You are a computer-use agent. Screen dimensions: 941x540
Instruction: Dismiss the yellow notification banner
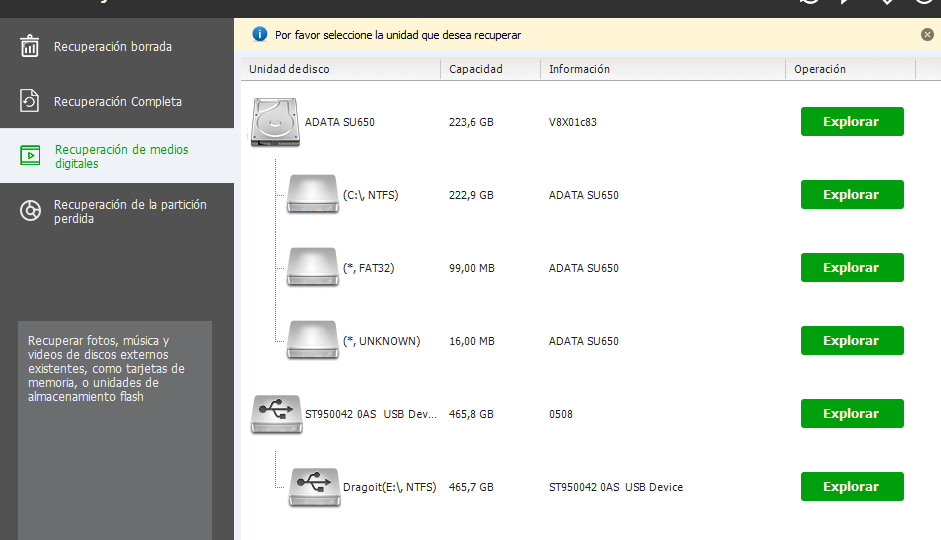click(x=927, y=35)
